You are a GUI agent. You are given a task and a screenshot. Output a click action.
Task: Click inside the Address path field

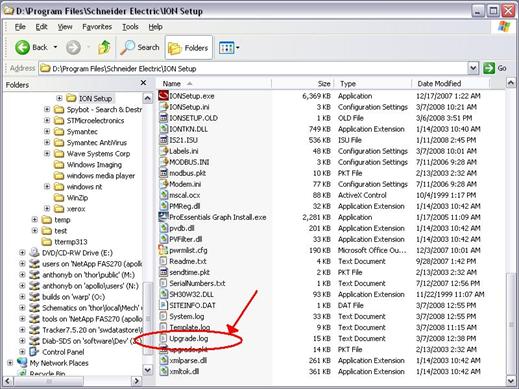coord(253,68)
